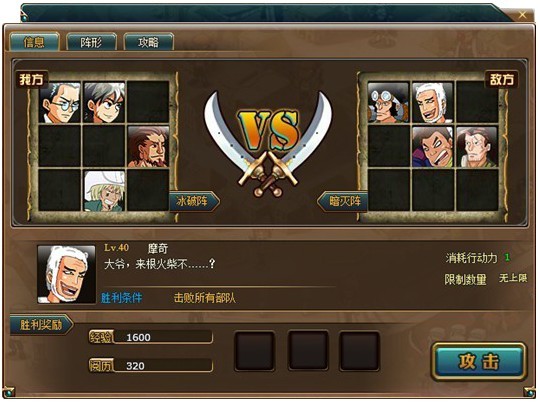540x403 pixels.
Task: Select stern brown-haired enemy portrait
Action: point(477,147)
